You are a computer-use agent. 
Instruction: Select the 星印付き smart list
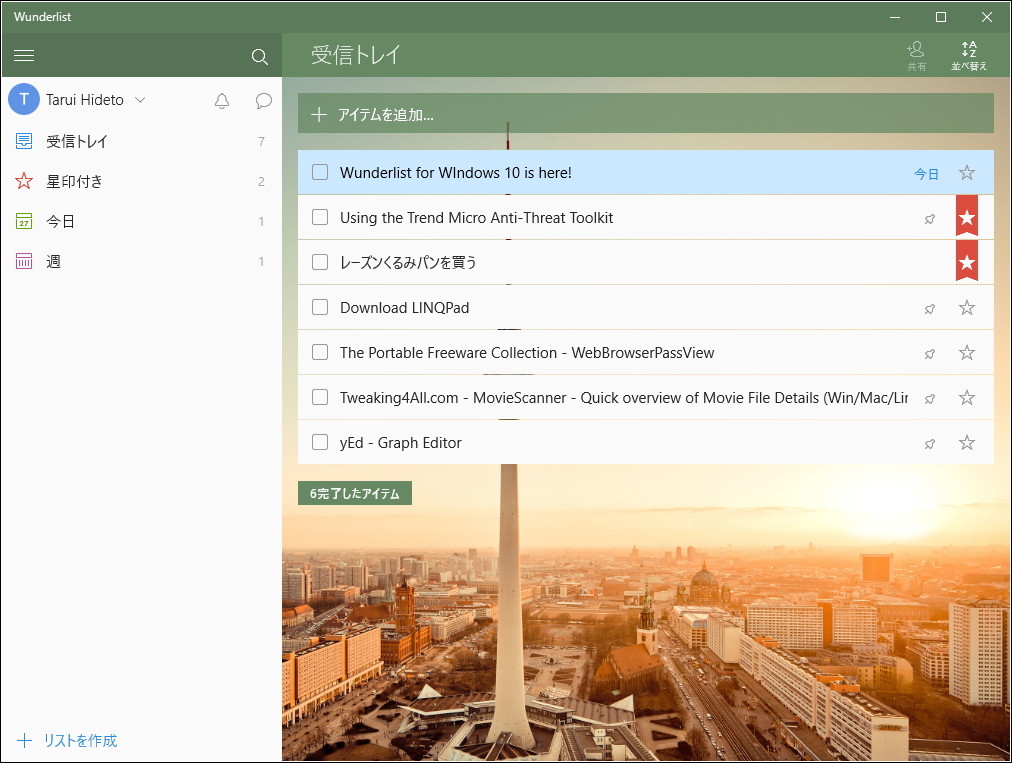141,181
